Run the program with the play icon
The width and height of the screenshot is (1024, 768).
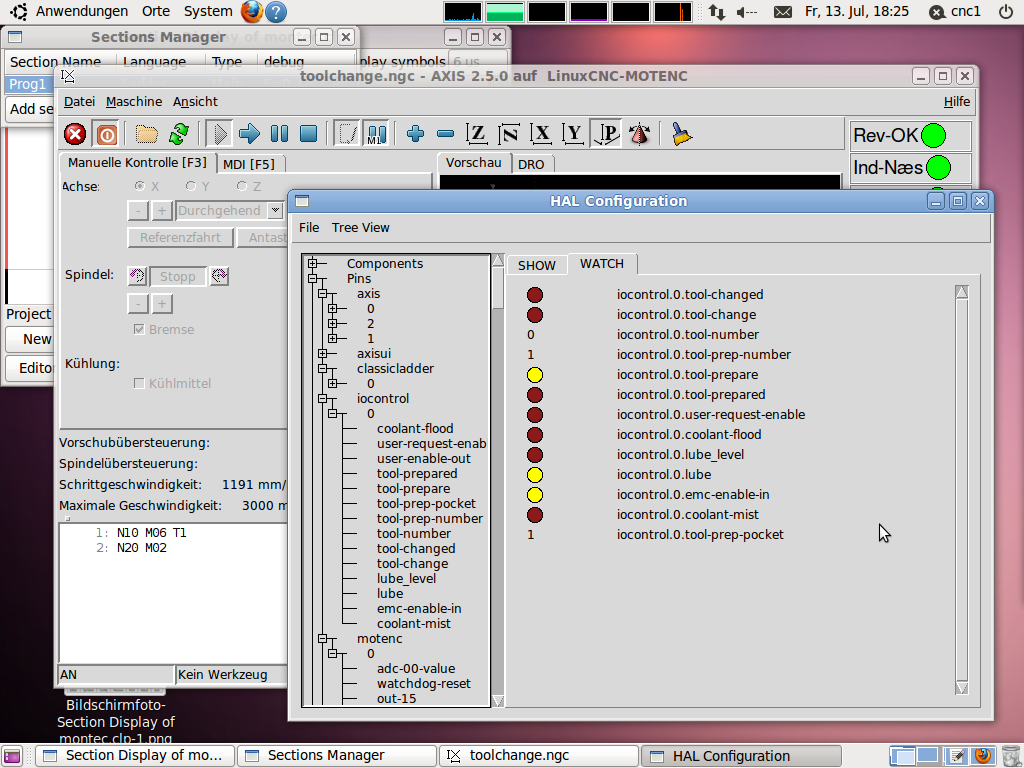point(219,135)
